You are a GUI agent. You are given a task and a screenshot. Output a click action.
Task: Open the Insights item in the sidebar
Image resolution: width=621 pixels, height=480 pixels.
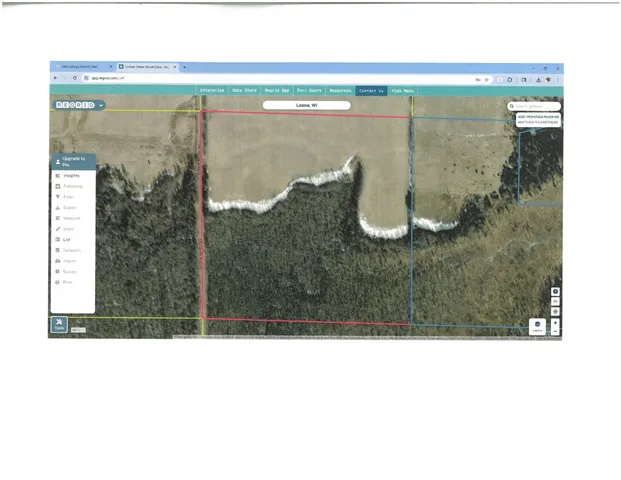click(72, 175)
